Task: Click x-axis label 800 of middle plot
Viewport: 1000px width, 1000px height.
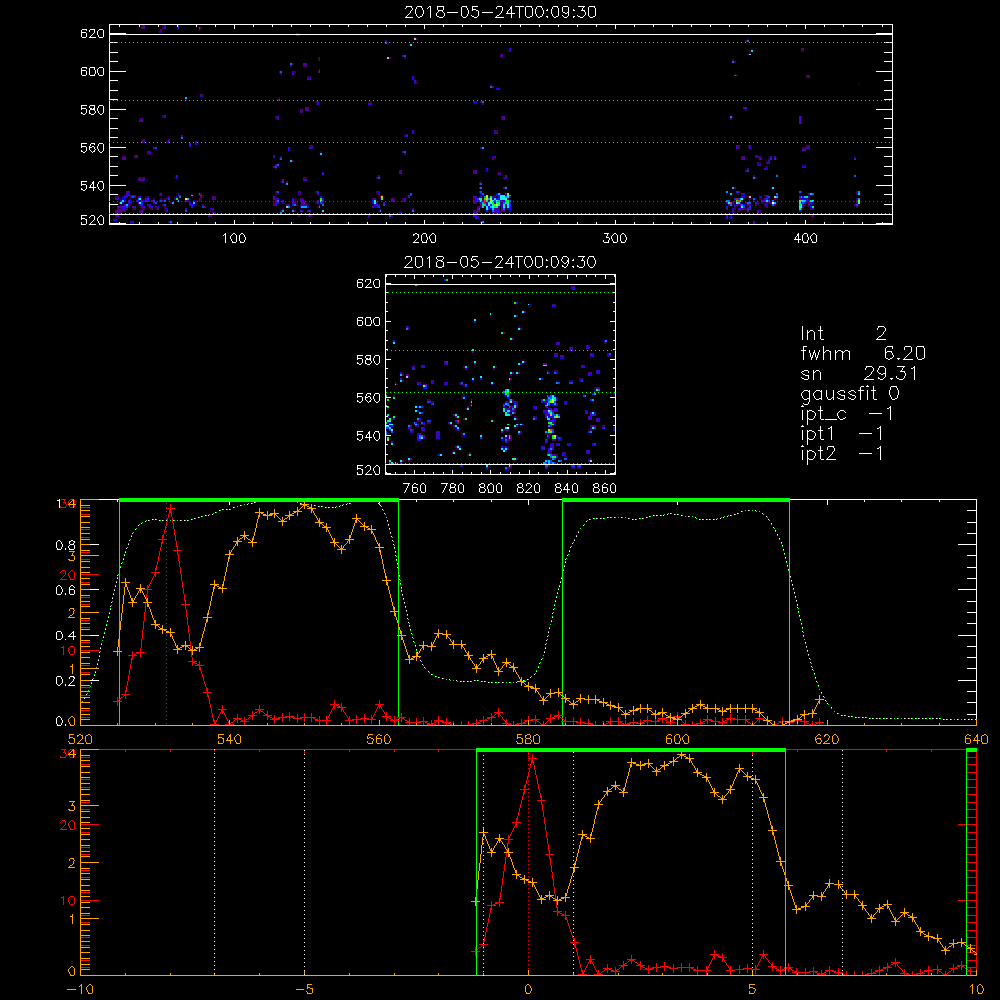Action: point(490,489)
